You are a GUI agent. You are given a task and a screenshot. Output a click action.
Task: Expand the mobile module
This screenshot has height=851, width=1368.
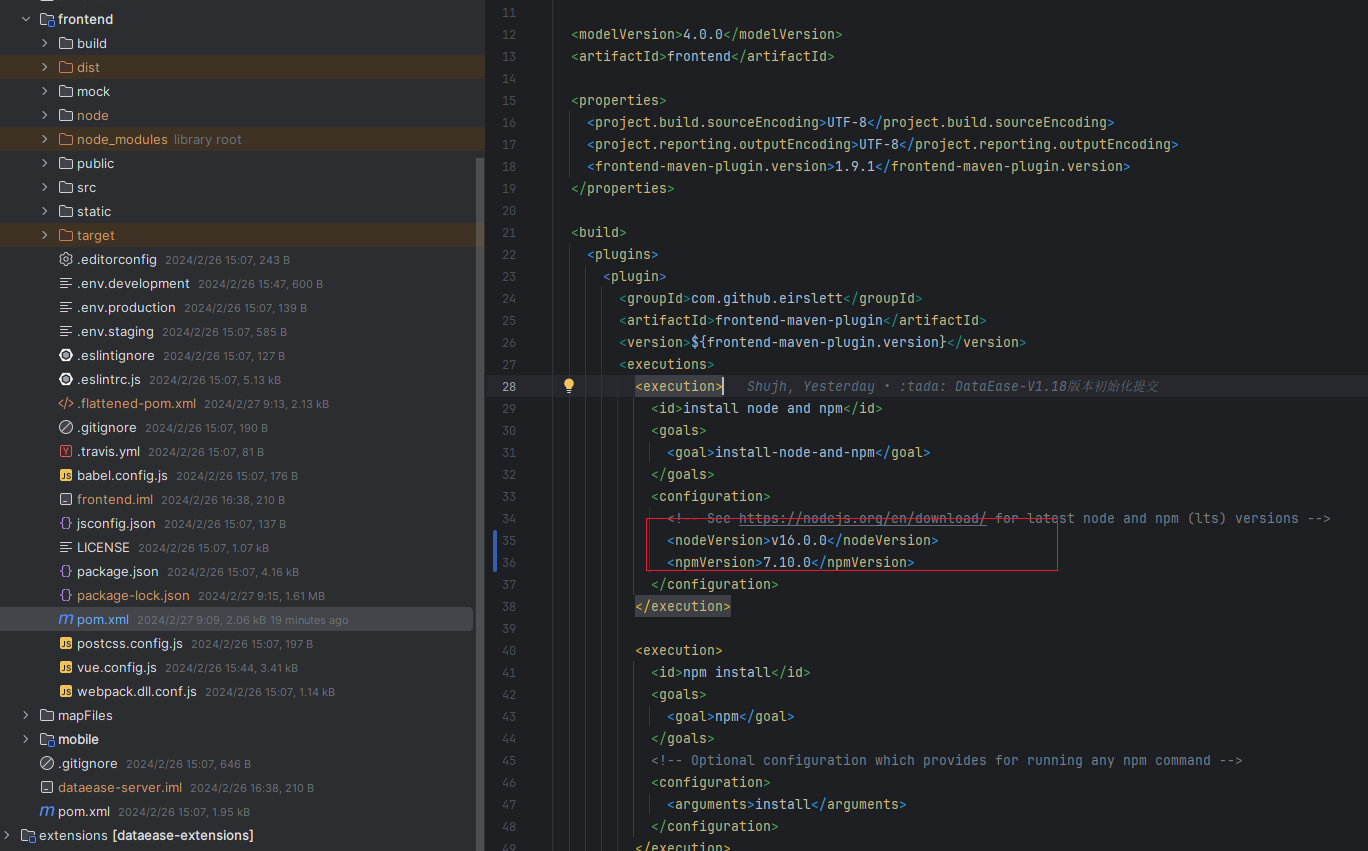point(26,739)
